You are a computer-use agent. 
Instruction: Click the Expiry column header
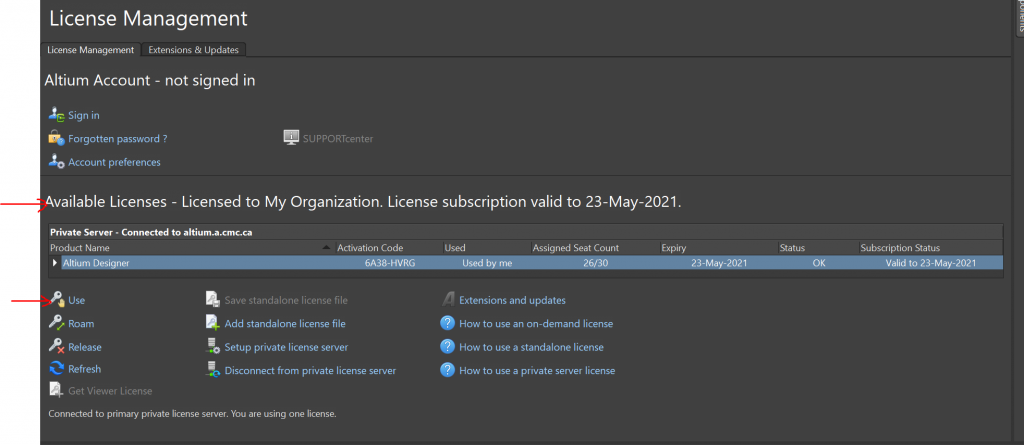718,248
